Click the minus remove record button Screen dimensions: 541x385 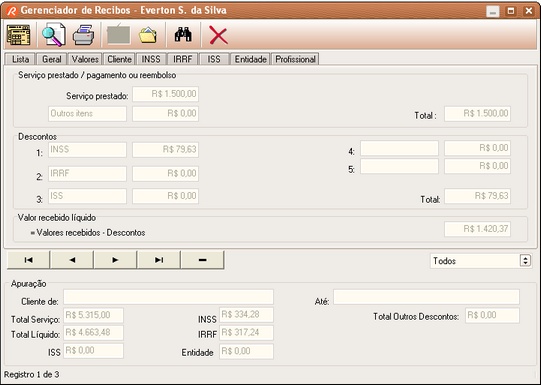click(203, 260)
